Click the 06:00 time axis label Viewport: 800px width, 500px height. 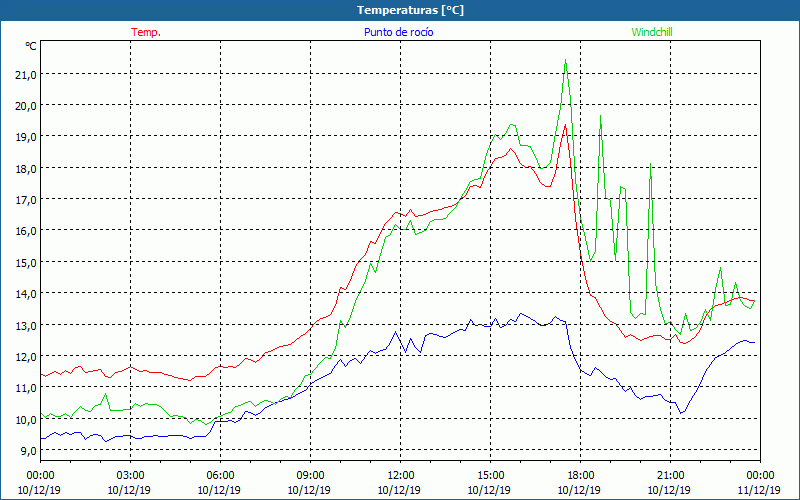tap(220, 476)
